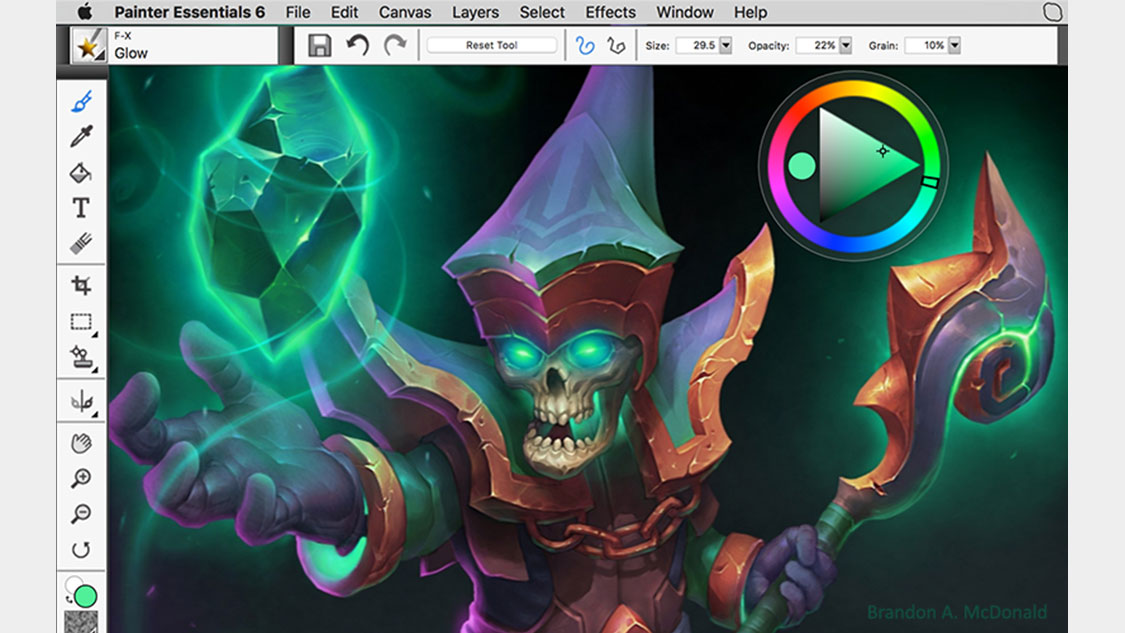The image size is (1125, 633).
Task: Click the Save disk icon
Action: [x=319, y=45]
